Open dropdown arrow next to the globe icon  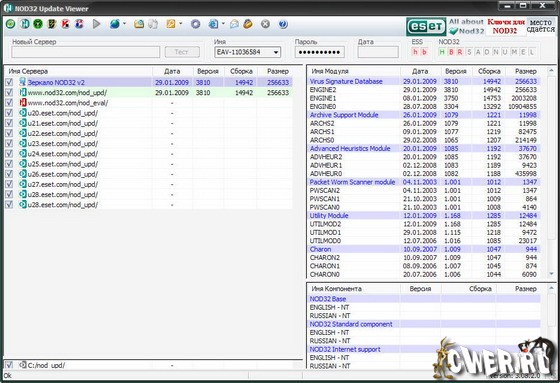124,24
